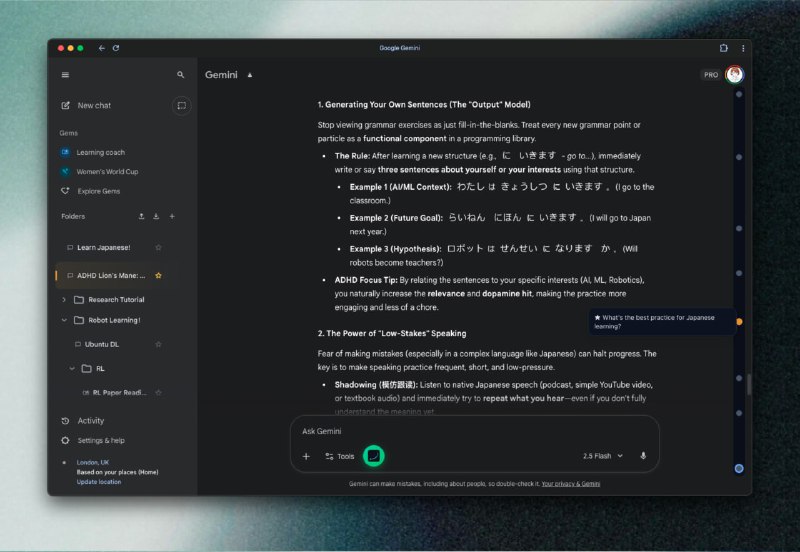Screen dimensions: 800x552
Task: Start a temporary chat using the dashed bubble icon
Action: 181,105
